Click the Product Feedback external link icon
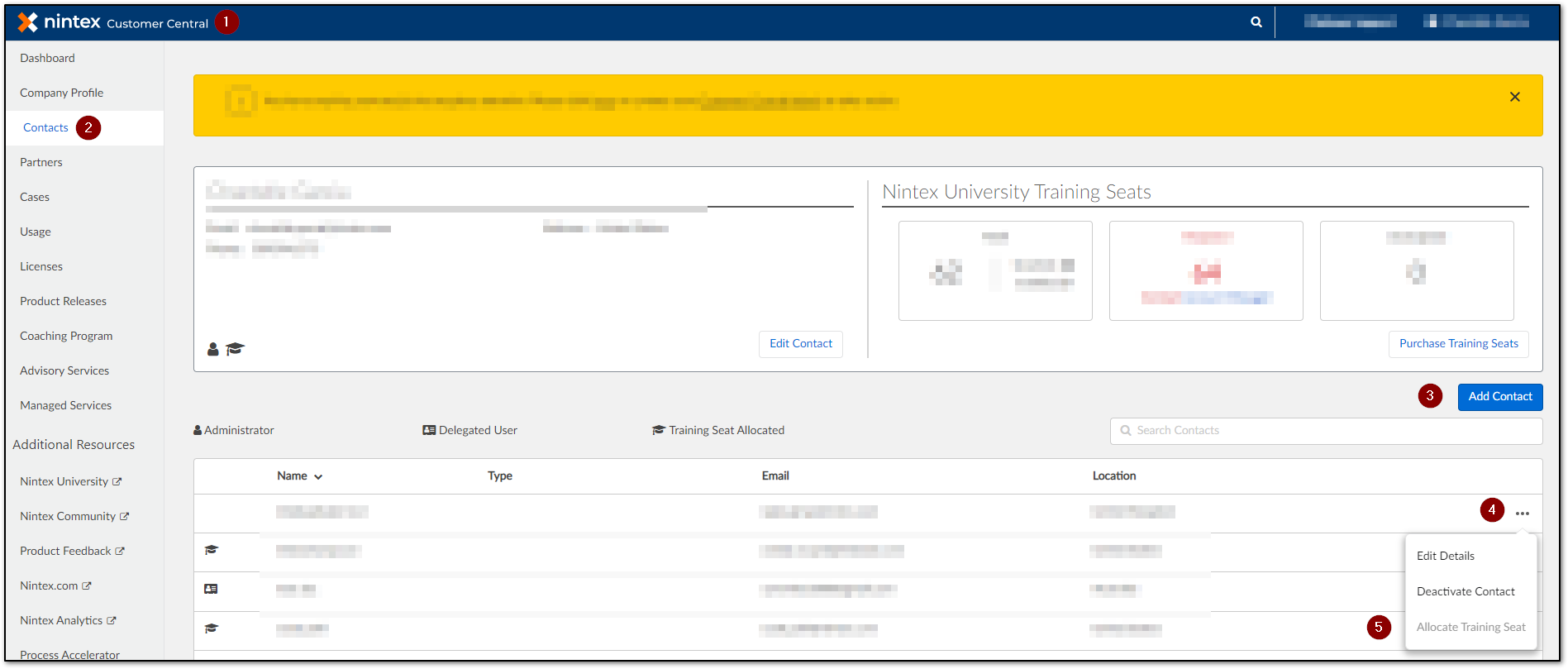 [120, 551]
